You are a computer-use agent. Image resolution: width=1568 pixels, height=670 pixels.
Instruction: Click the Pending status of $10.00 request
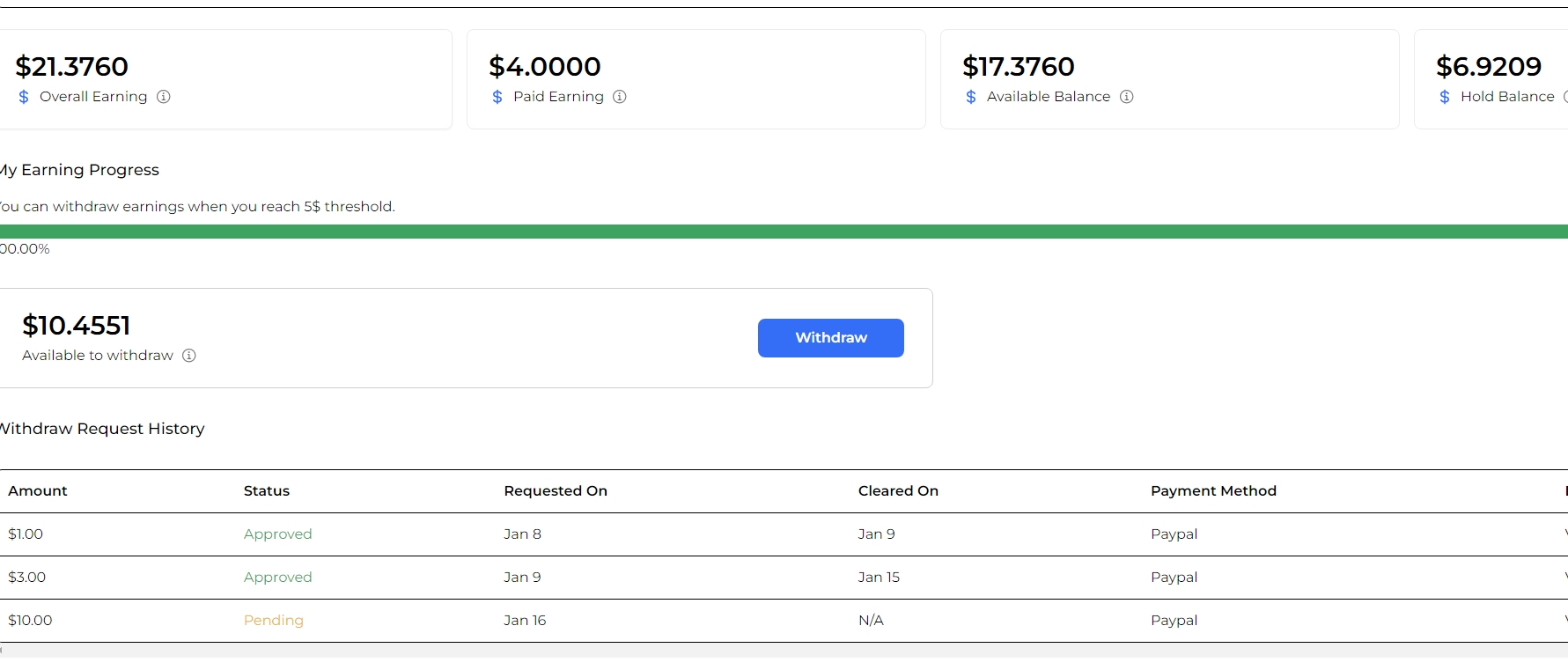(x=274, y=621)
